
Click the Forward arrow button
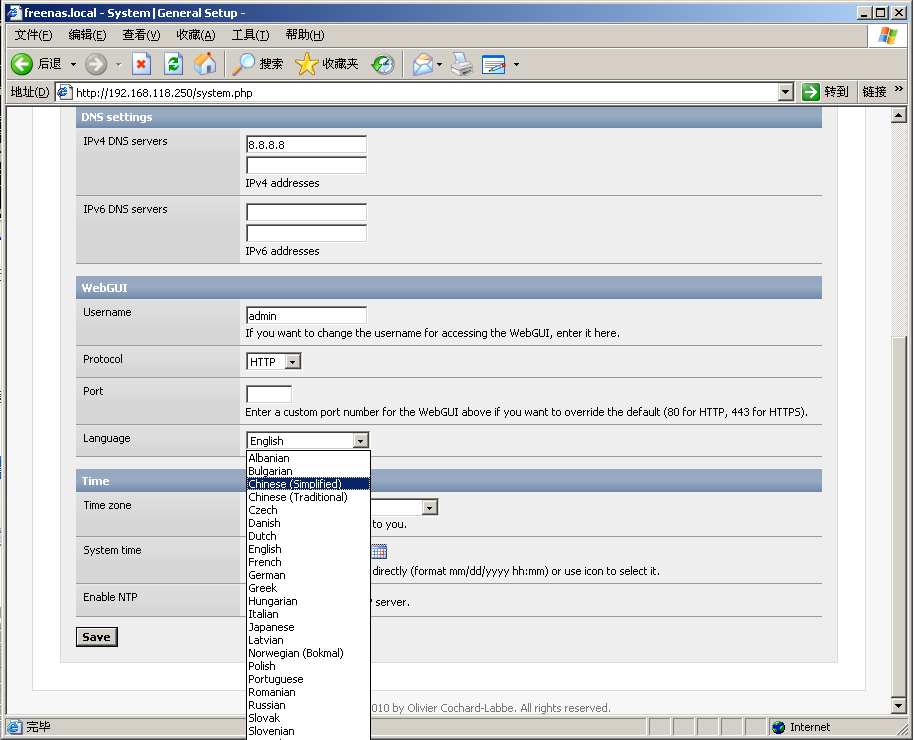[96, 64]
